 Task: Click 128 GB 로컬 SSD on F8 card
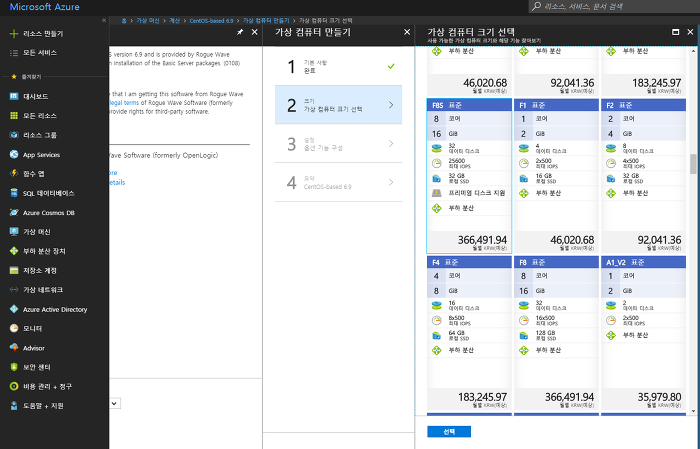click(x=545, y=335)
